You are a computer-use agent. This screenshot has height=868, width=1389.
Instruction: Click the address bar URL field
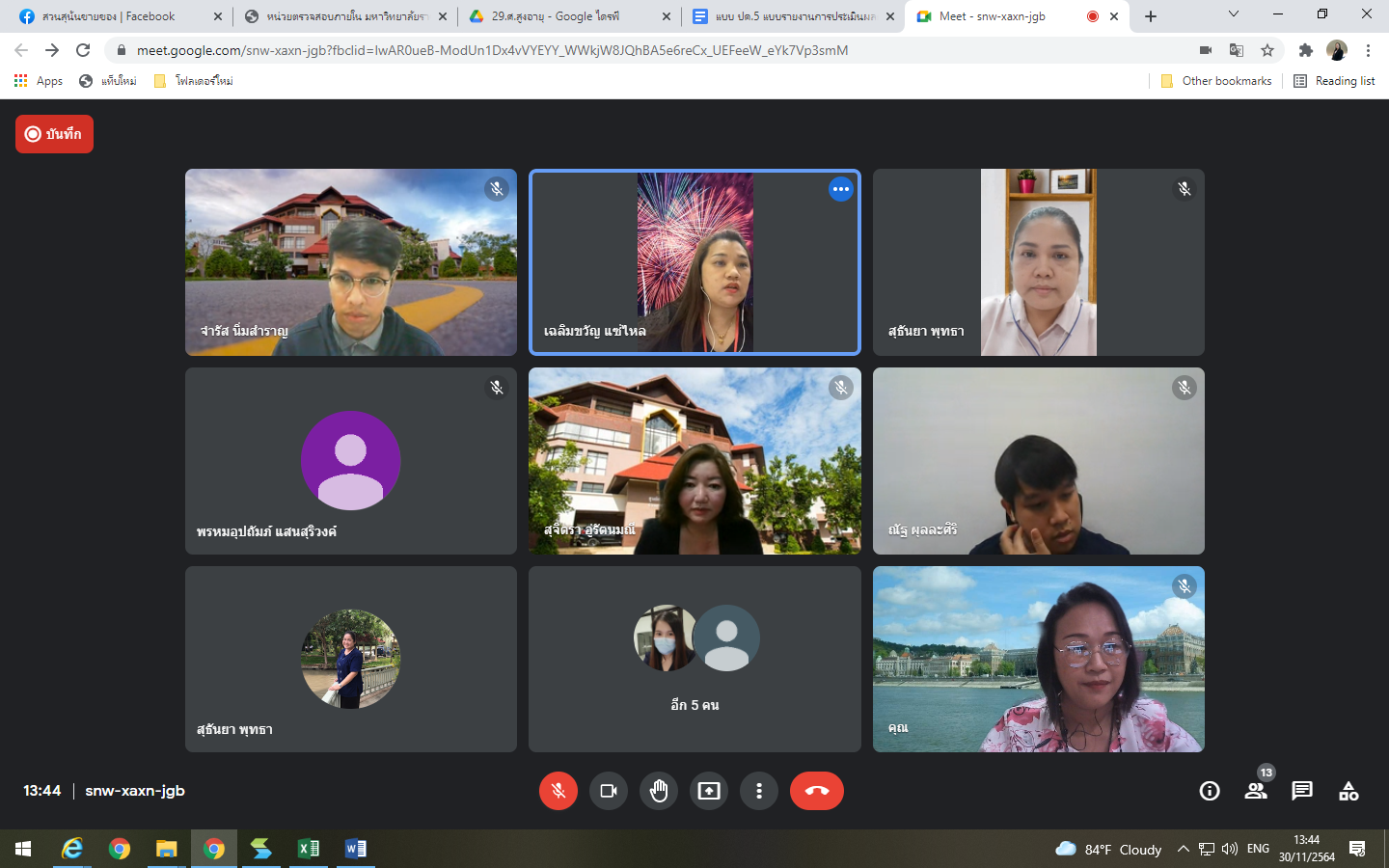(x=579, y=50)
